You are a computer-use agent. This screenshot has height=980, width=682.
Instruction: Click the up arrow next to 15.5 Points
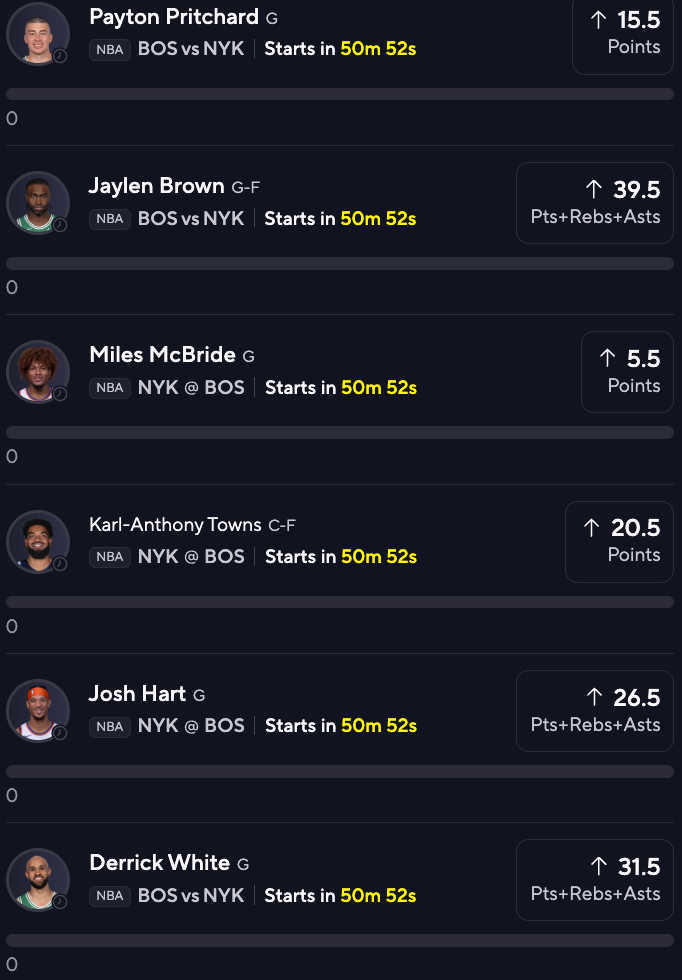(x=598, y=20)
